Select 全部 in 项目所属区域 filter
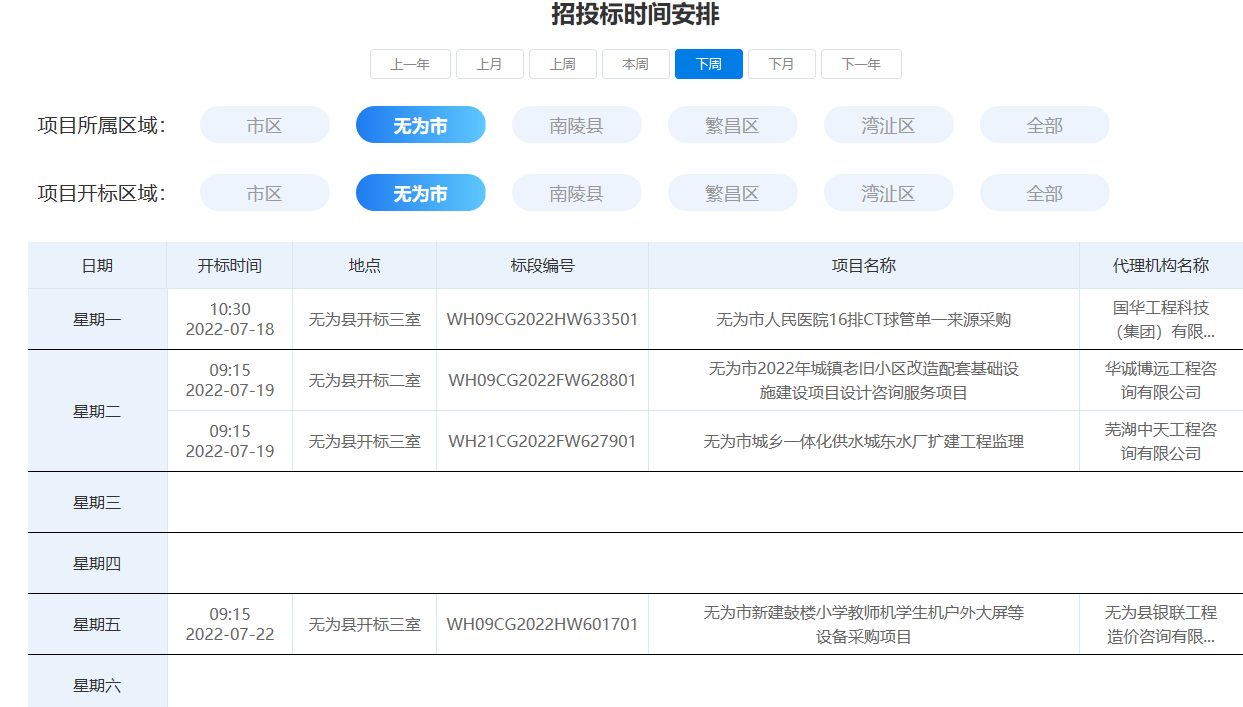The image size is (1243, 707). pyautogui.click(x=1044, y=125)
